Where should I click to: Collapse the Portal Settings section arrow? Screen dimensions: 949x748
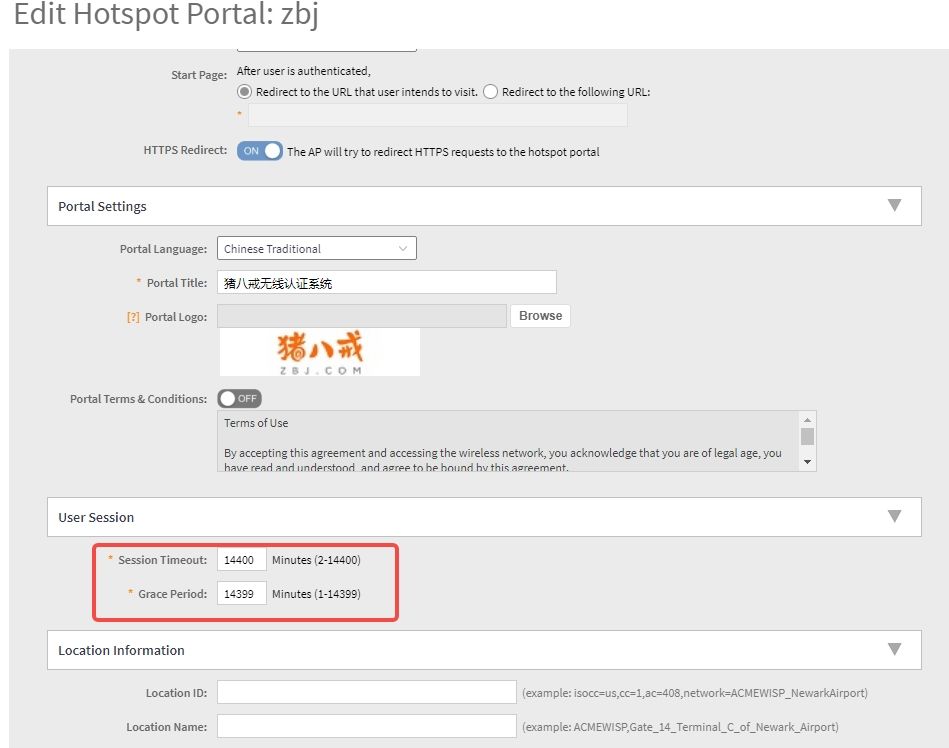(894, 205)
